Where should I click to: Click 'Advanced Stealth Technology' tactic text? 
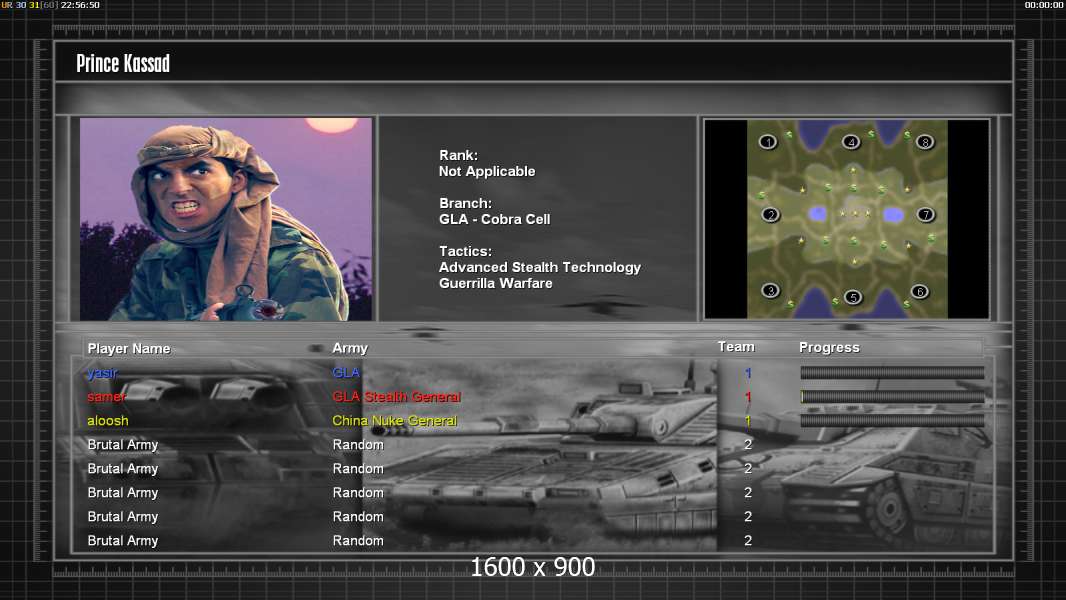tap(540, 268)
